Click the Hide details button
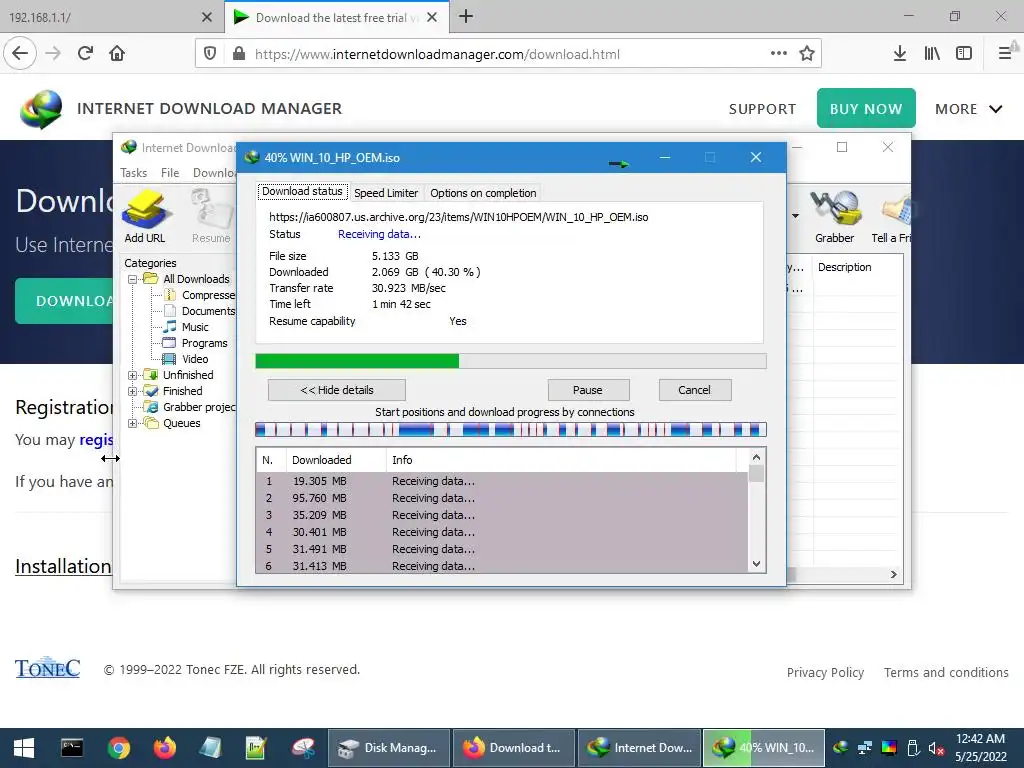 [x=337, y=391]
